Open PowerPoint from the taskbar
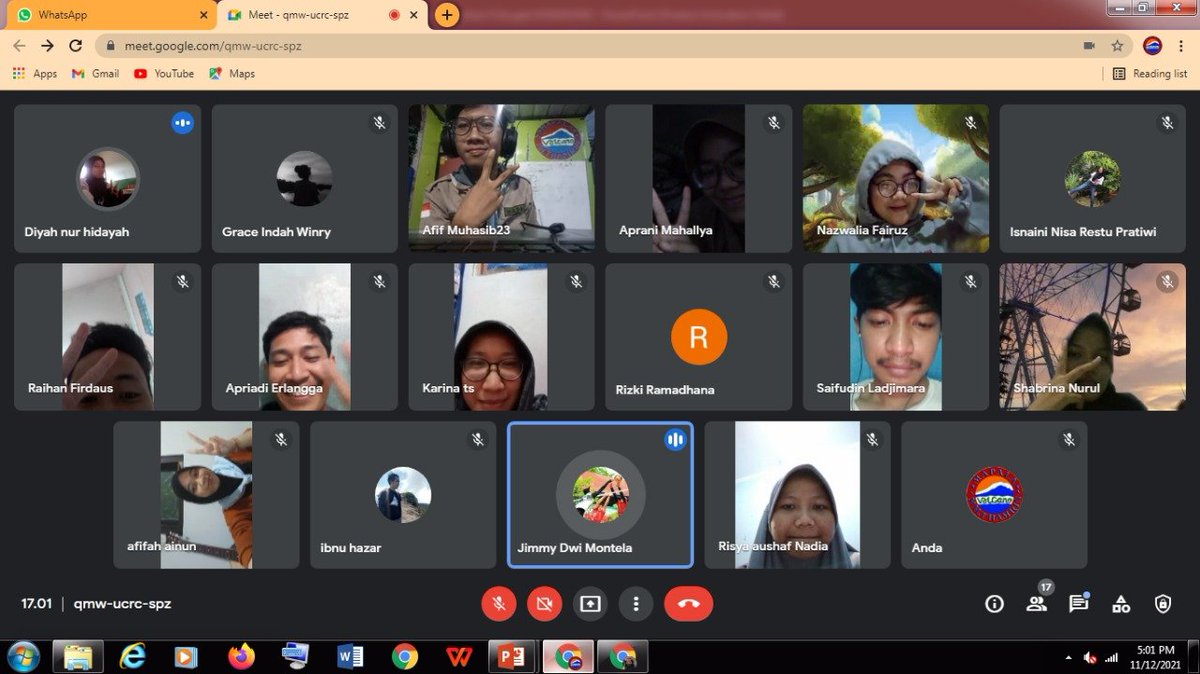This screenshot has height=674, width=1200. point(512,656)
